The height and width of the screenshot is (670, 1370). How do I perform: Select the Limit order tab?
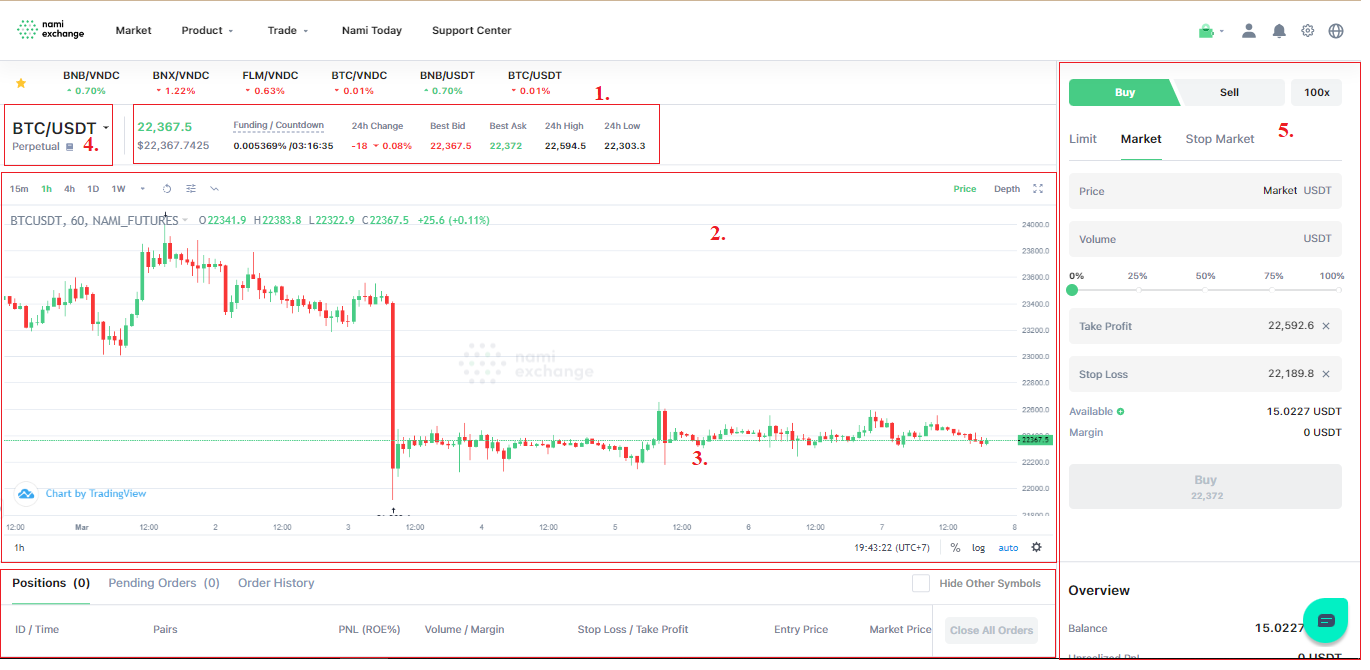[1083, 139]
